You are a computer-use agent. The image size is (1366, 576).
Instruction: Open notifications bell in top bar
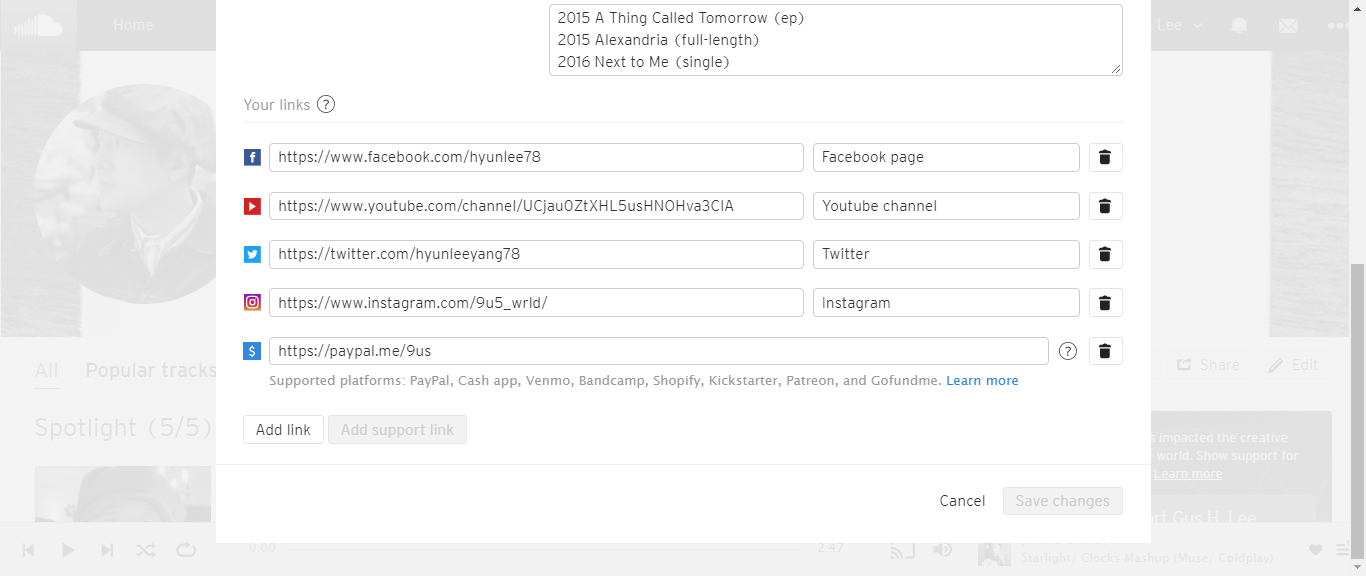[1239, 25]
